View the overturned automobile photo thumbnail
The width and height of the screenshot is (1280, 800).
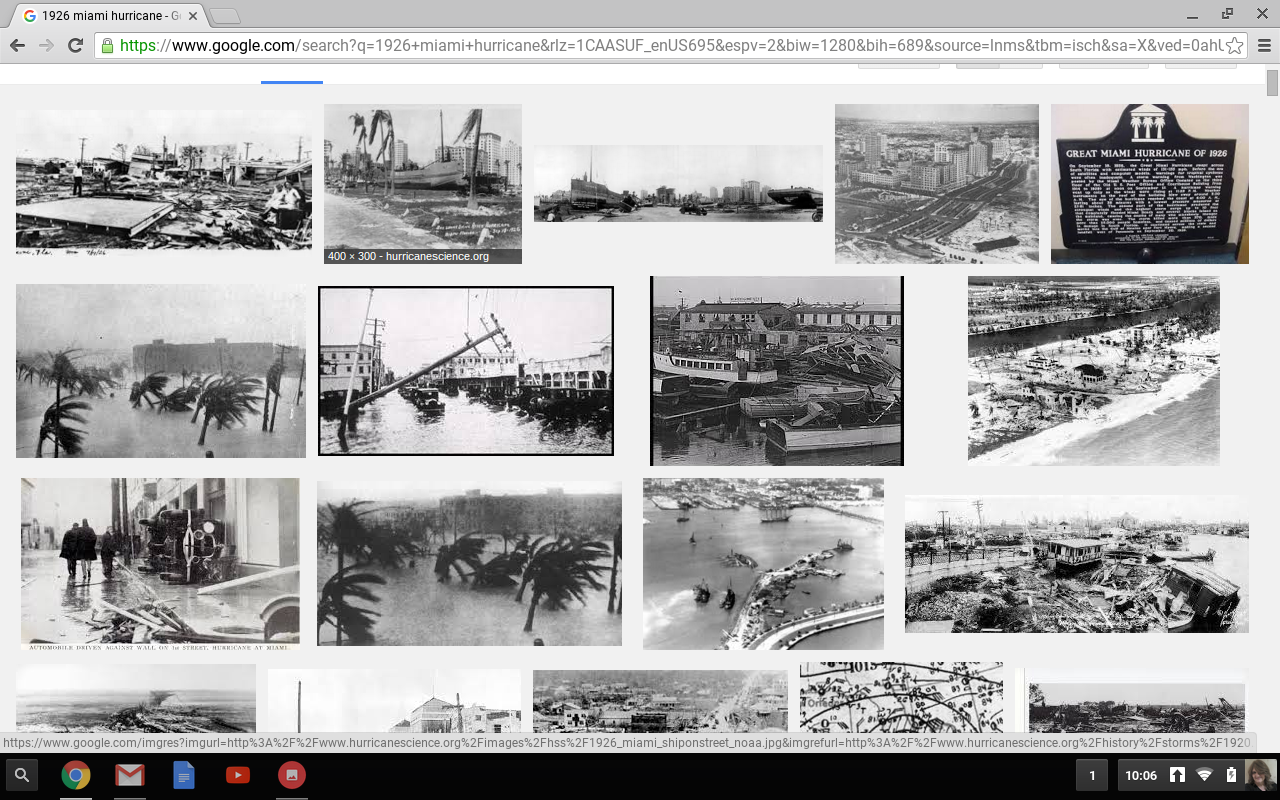[159, 563]
